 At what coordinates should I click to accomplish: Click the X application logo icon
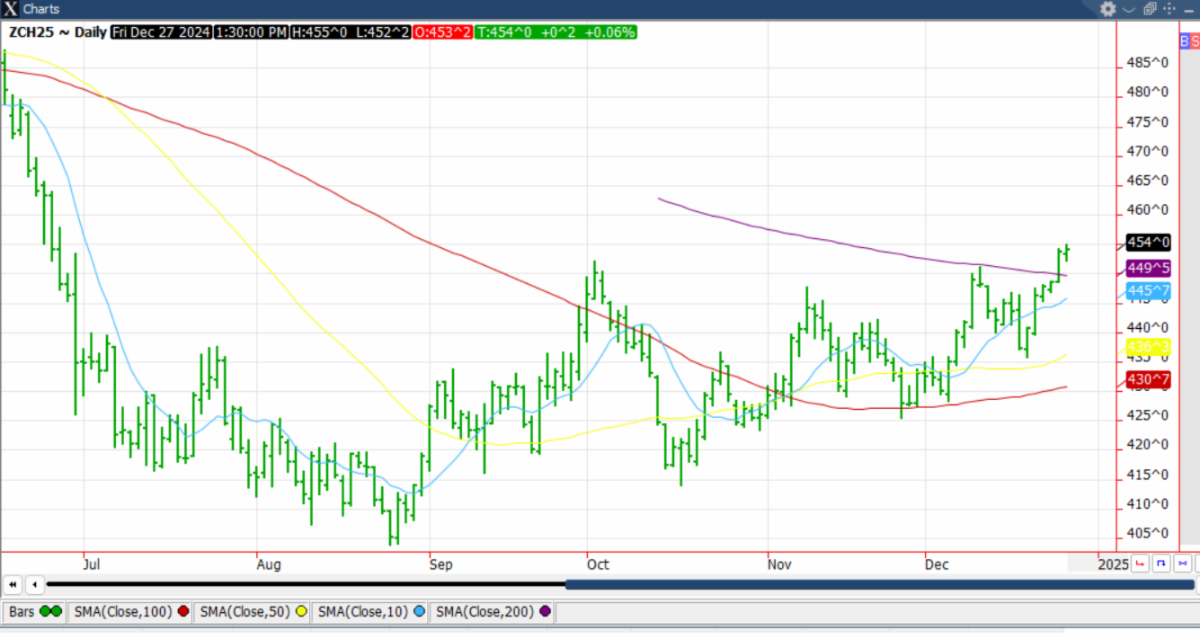pyautogui.click(x=10, y=9)
